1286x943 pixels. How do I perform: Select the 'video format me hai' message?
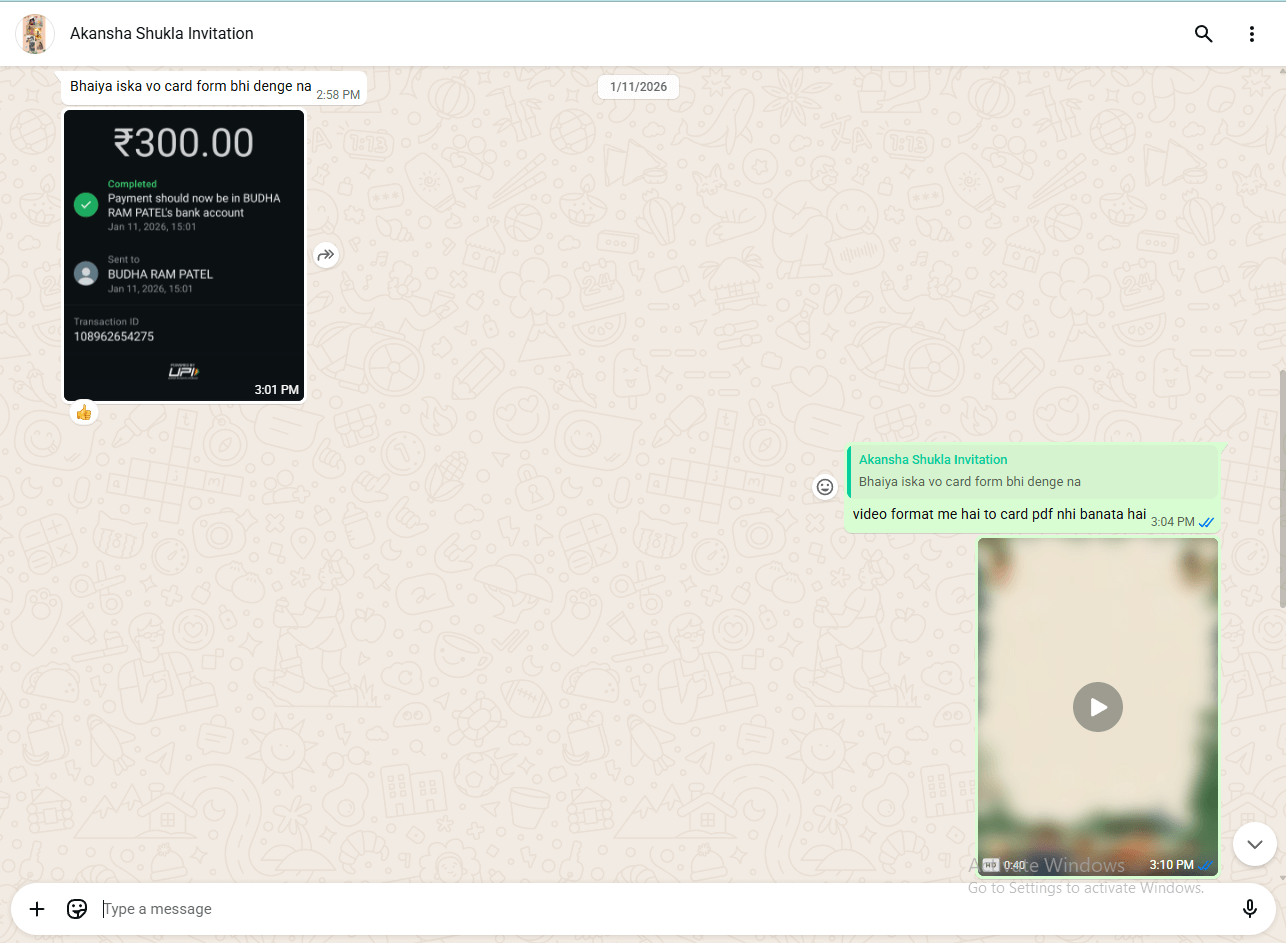point(998,515)
